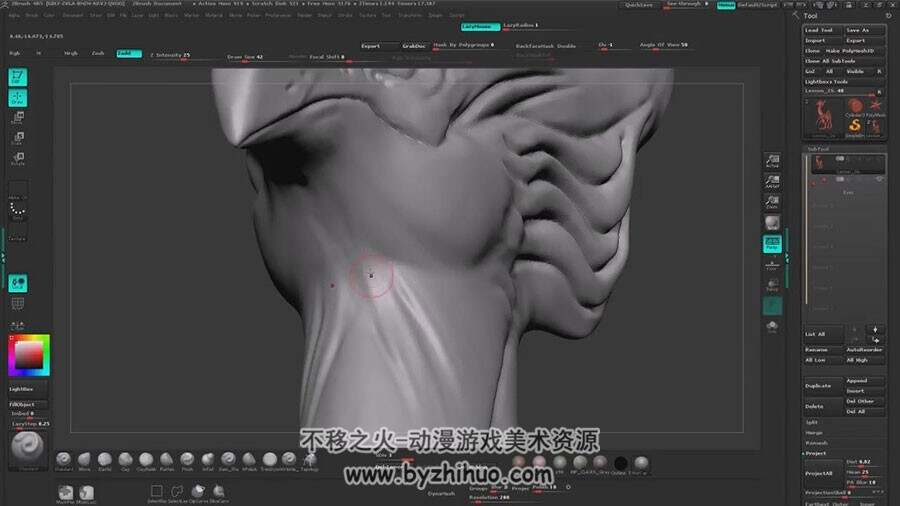Expand the Remesh section in Tool panel

(816, 443)
